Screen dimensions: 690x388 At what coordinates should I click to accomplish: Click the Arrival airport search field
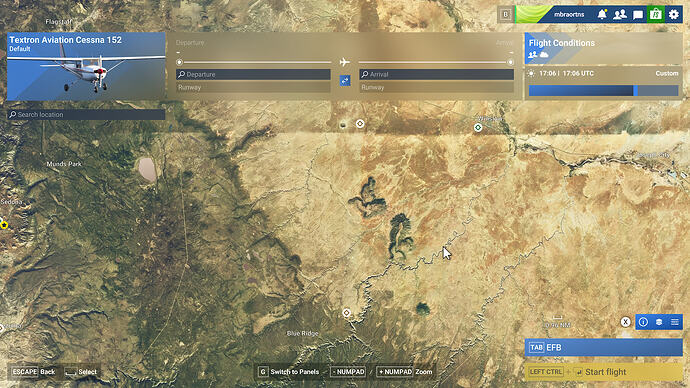tap(437, 74)
